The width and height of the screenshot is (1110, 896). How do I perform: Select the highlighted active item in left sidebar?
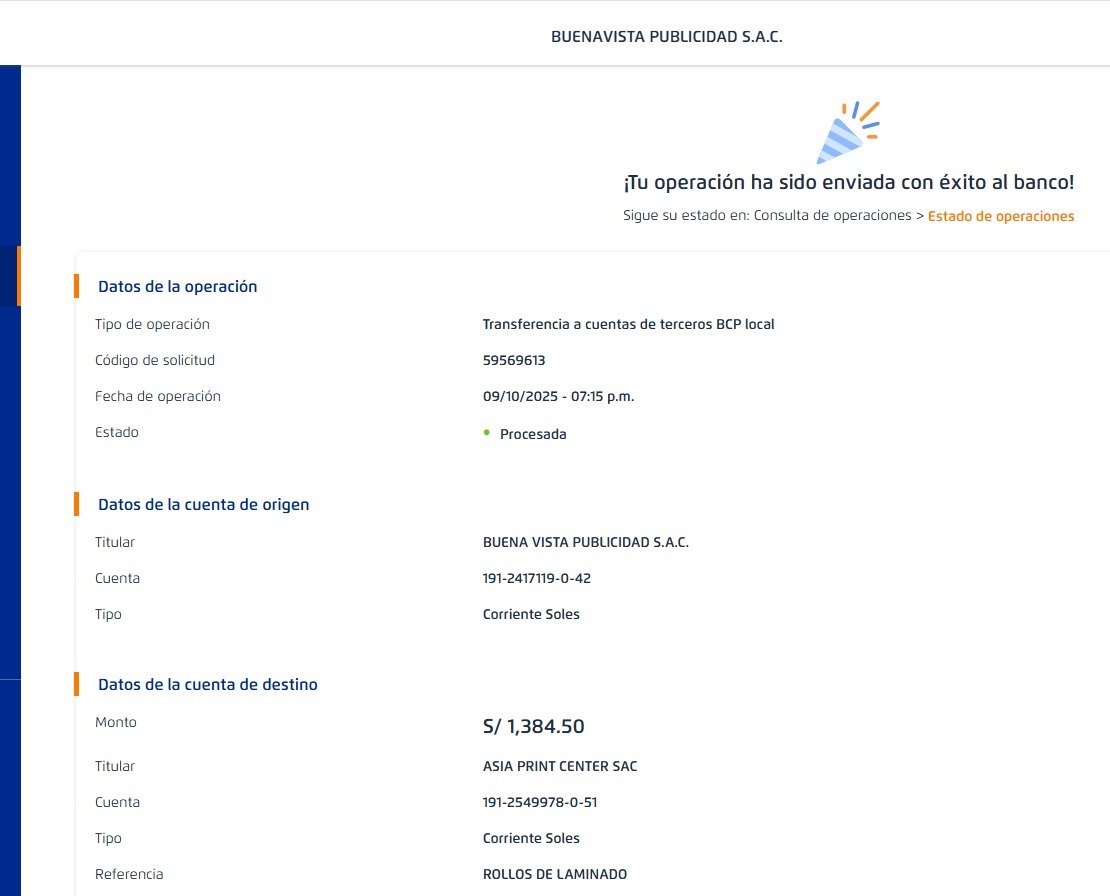10,276
